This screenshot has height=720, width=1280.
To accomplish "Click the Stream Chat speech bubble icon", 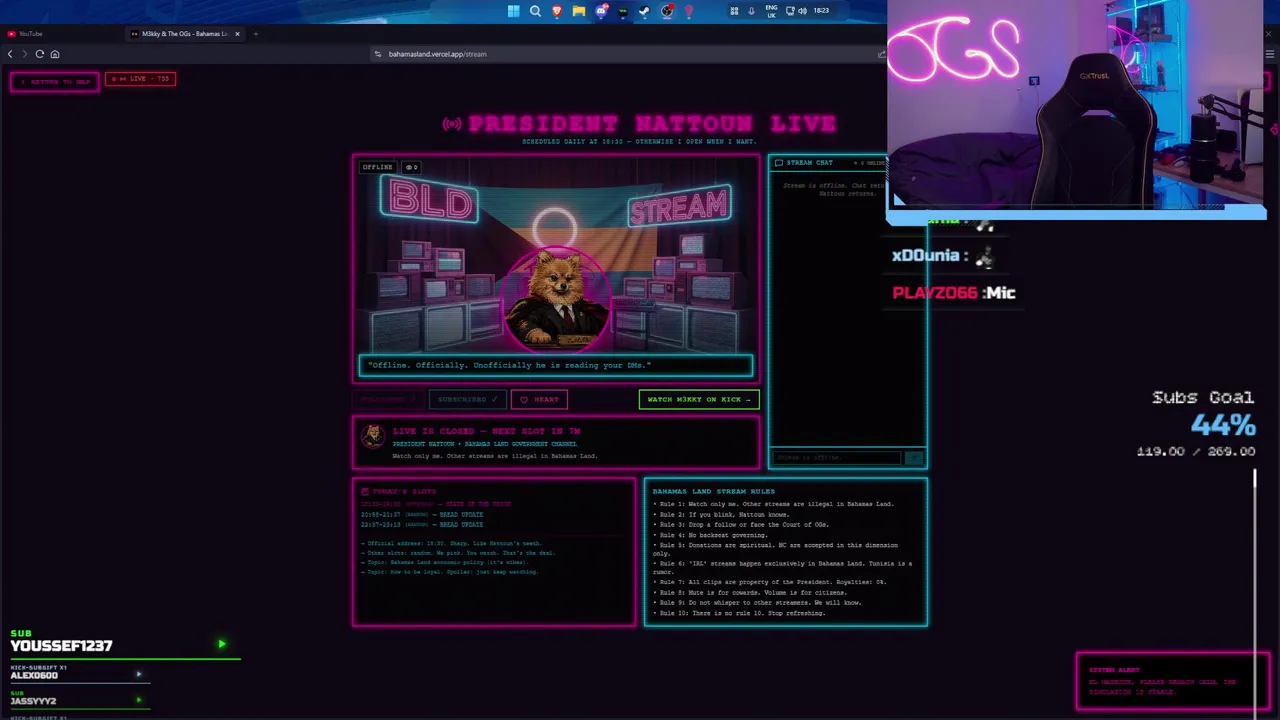I will pyautogui.click(x=779, y=162).
